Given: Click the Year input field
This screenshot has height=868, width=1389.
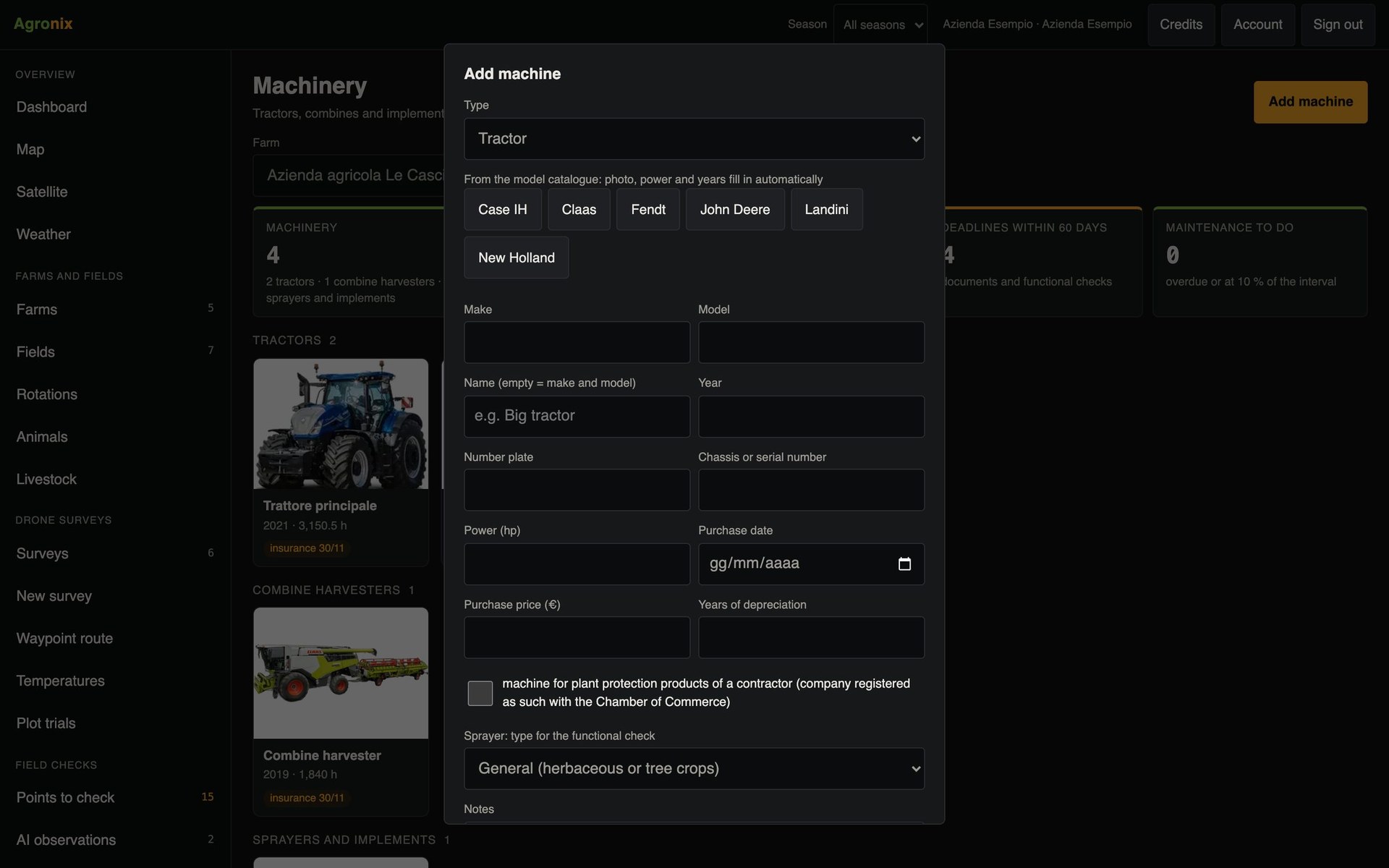Looking at the screenshot, I should pyautogui.click(x=811, y=416).
